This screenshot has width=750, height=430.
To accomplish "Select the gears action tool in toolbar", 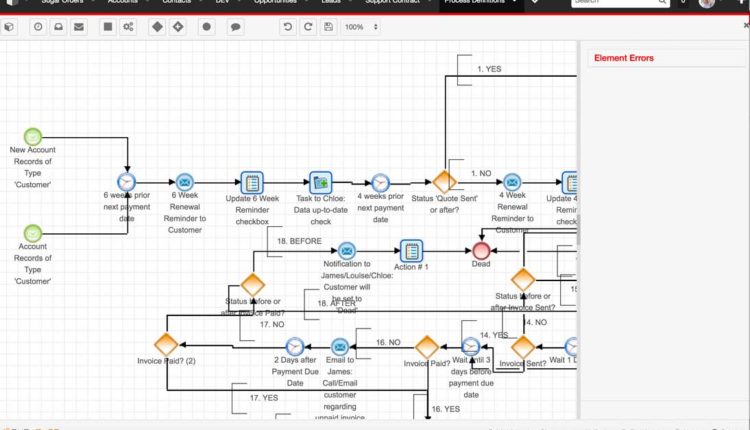I will pyautogui.click(x=128, y=27).
